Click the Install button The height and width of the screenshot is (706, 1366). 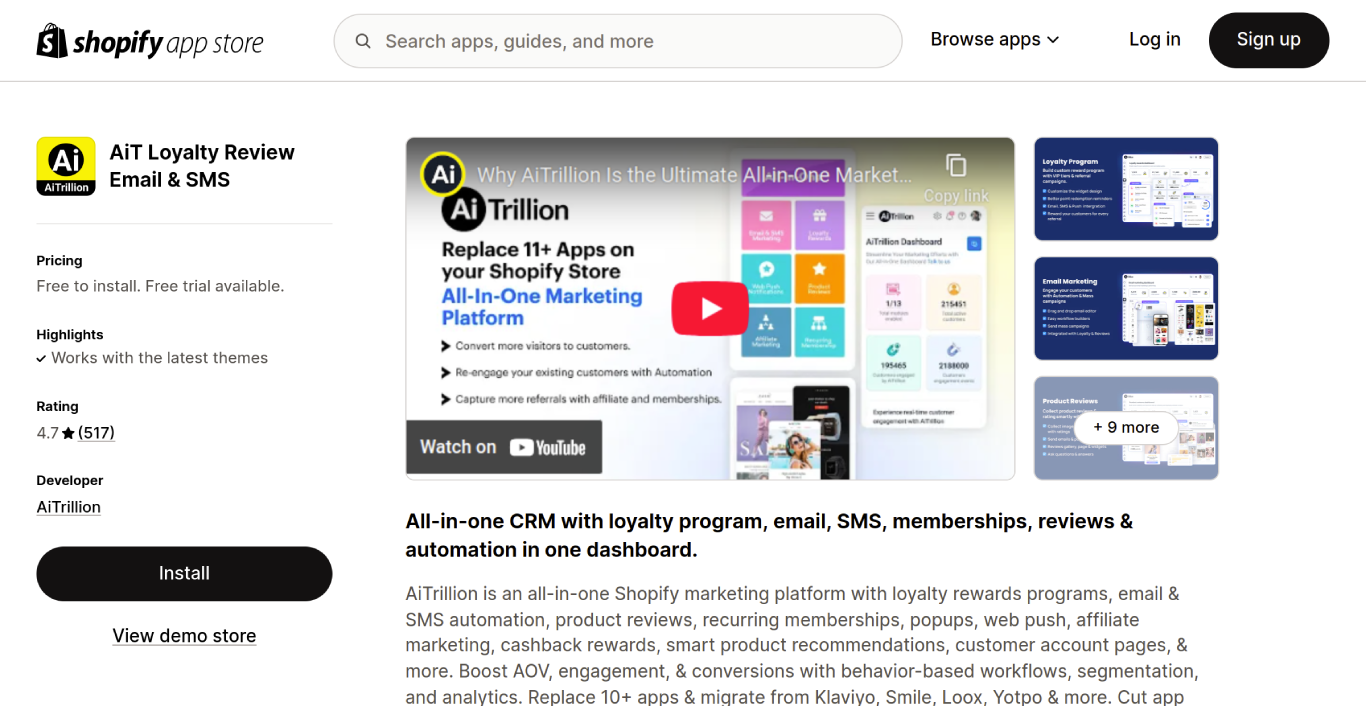pos(184,573)
